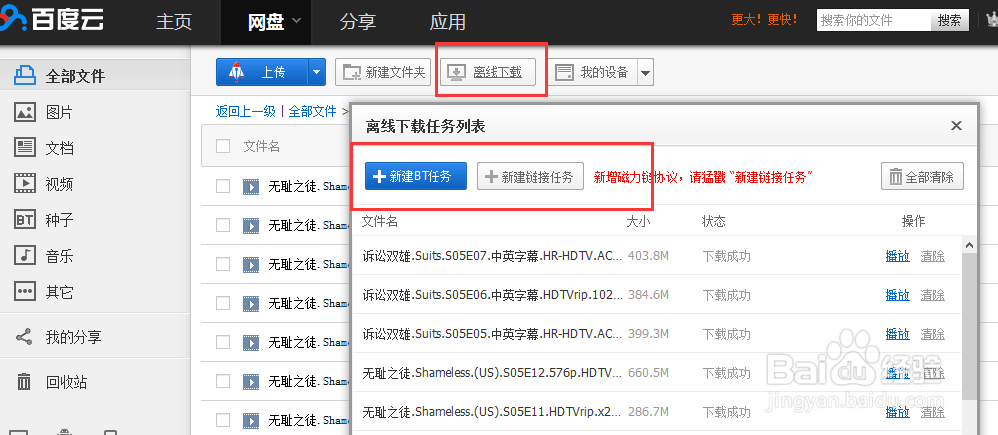Screen dimensions: 998x435
Task: Check the fifth 无耻之徒 file checkbox
Action: click(x=223, y=342)
